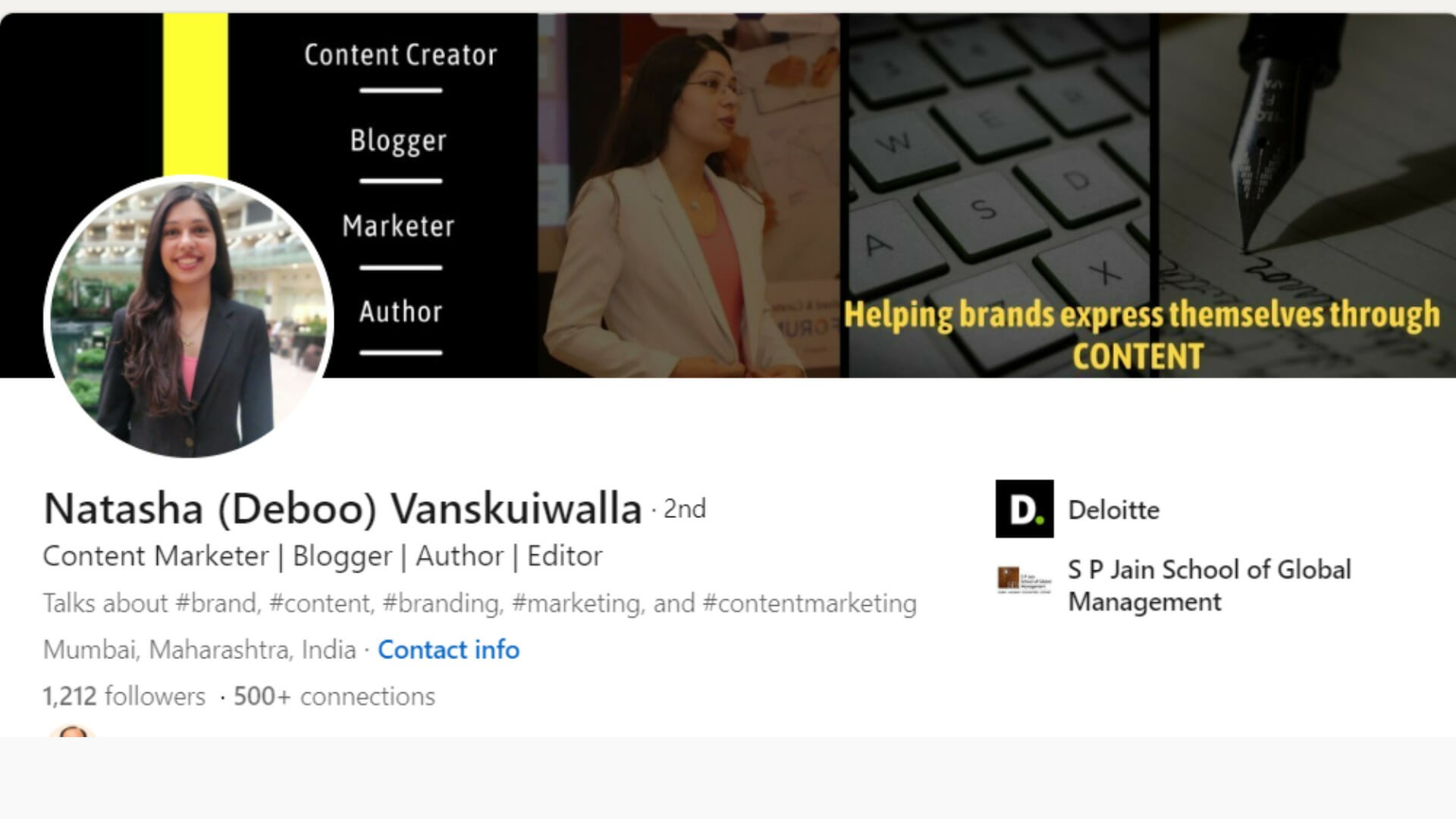Viewport: 1456px width, 819px height.
Task: Open S P Jain School of Global Management link
Action: (x=1209, y=585)
